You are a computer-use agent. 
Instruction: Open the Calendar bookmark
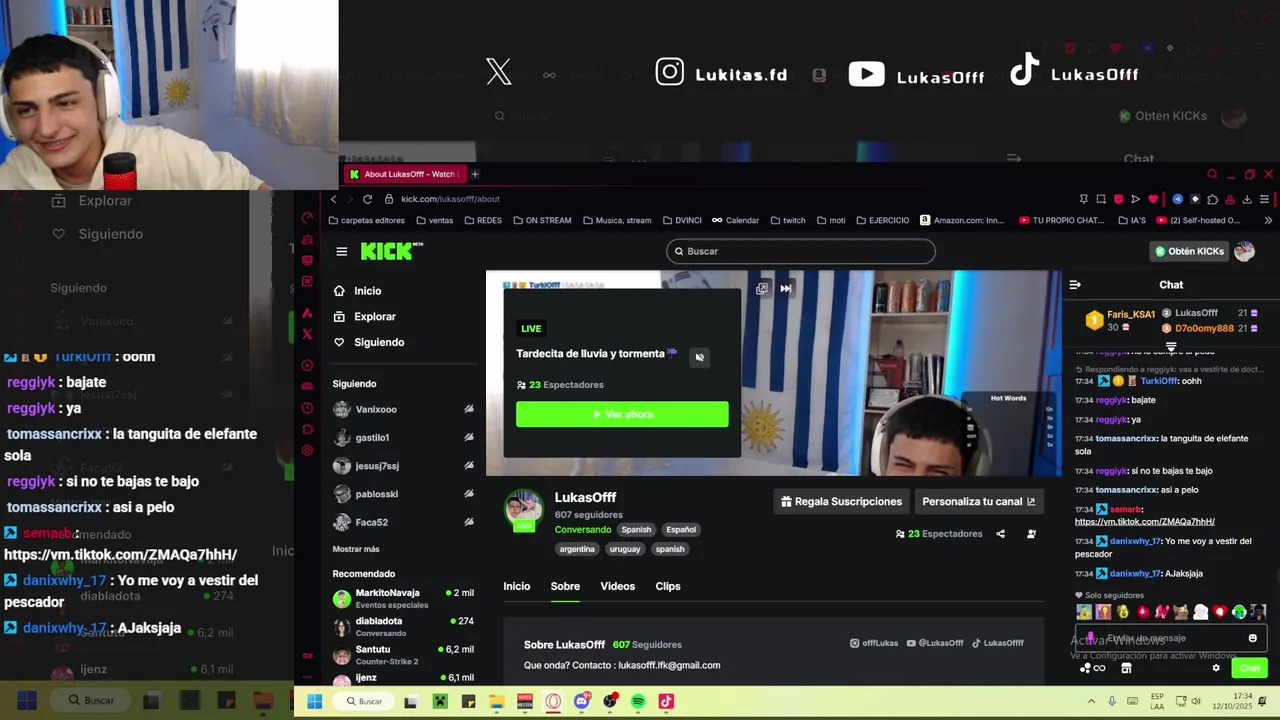(x=735, y=220)
